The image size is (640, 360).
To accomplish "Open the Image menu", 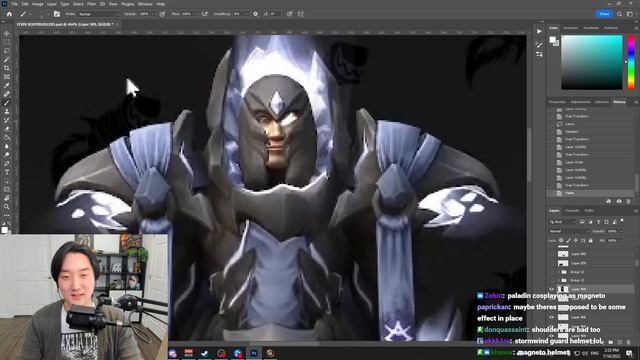I will point(38,4).
